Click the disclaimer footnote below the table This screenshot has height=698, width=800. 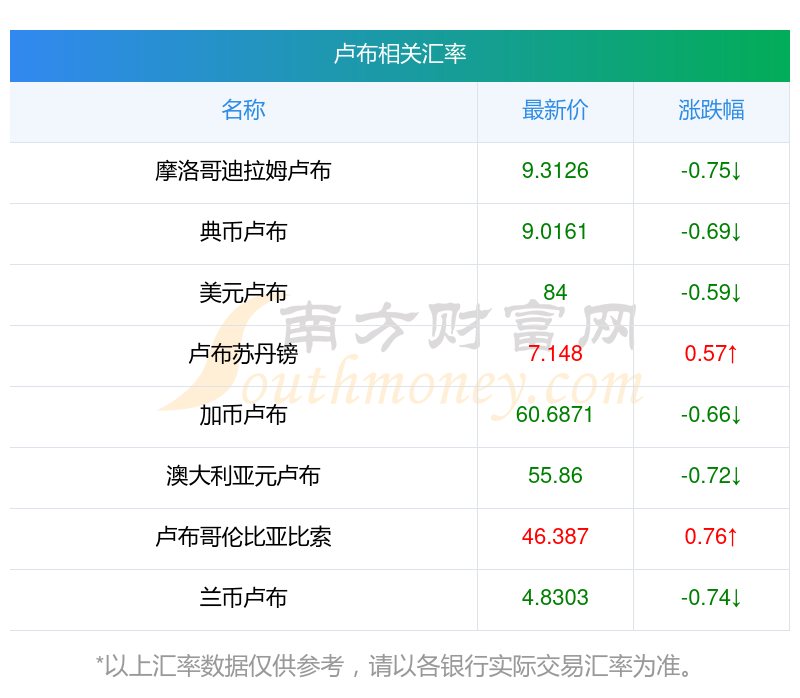[394, 666]
